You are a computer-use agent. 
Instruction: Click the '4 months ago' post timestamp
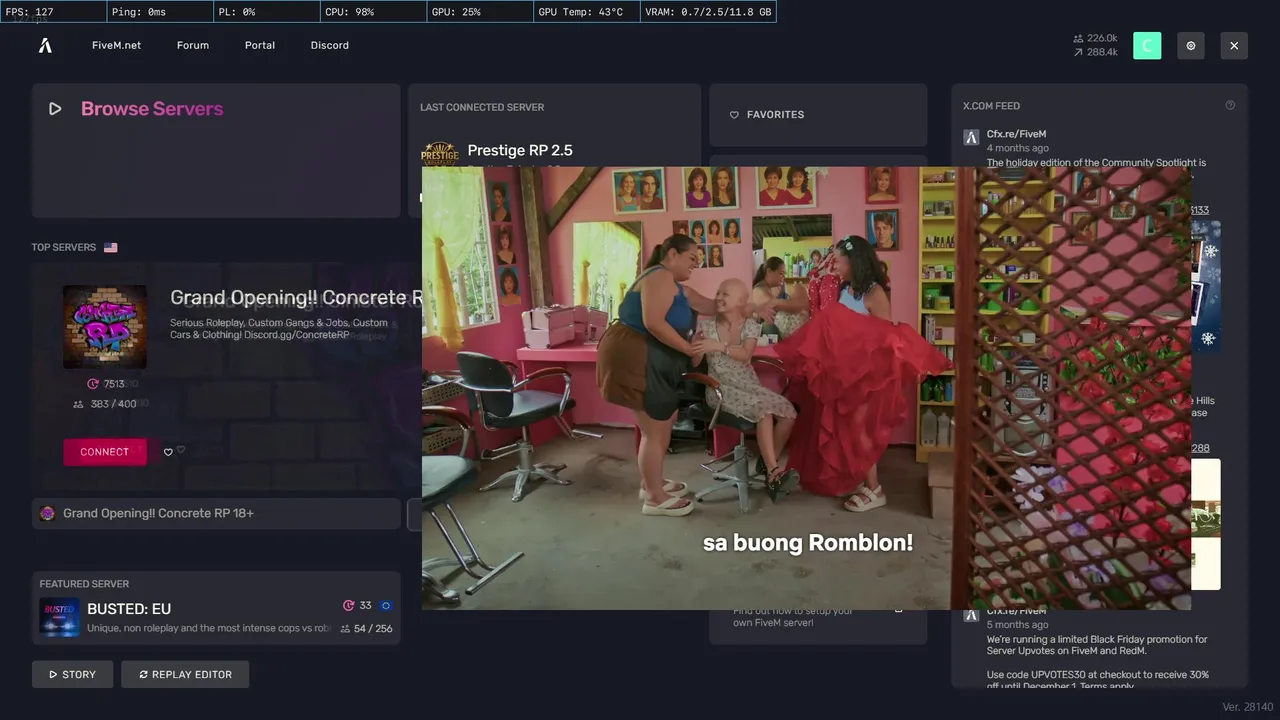click(1018, 148)
